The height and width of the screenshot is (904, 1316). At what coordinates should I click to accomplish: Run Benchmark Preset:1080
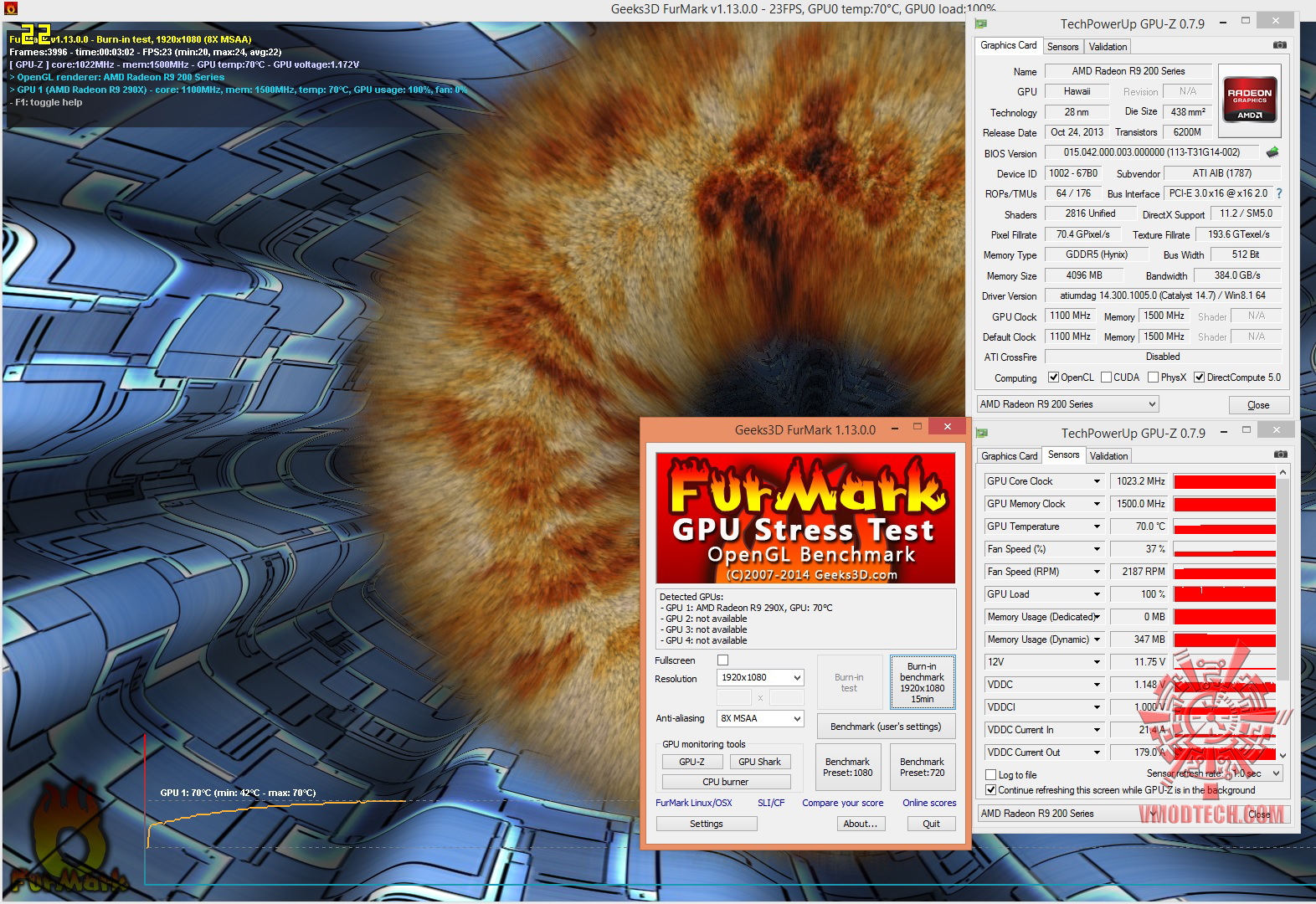[848, 768]
